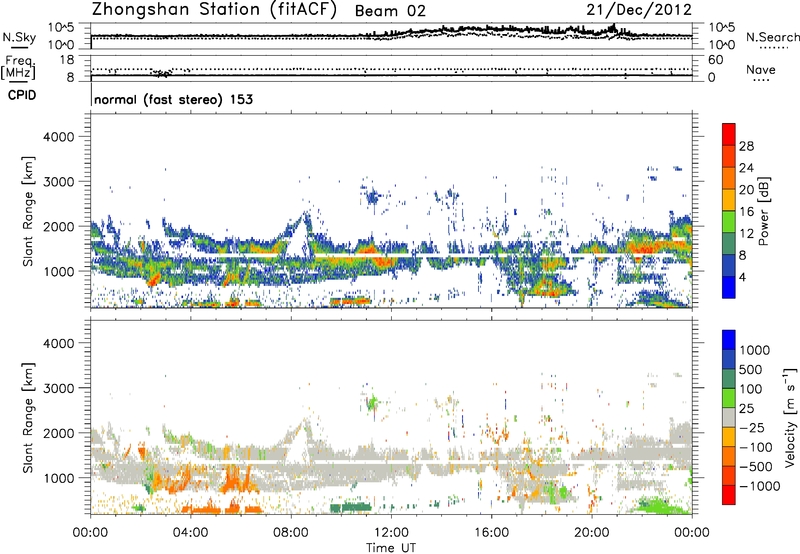Click the '12:00' time tick label
Screen dimensions: 800x554
(391, 533)
